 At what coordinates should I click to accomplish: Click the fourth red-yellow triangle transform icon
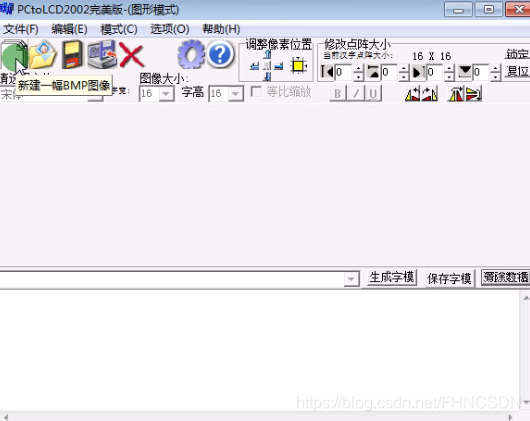pyautogui.click(x=474, y=94)
